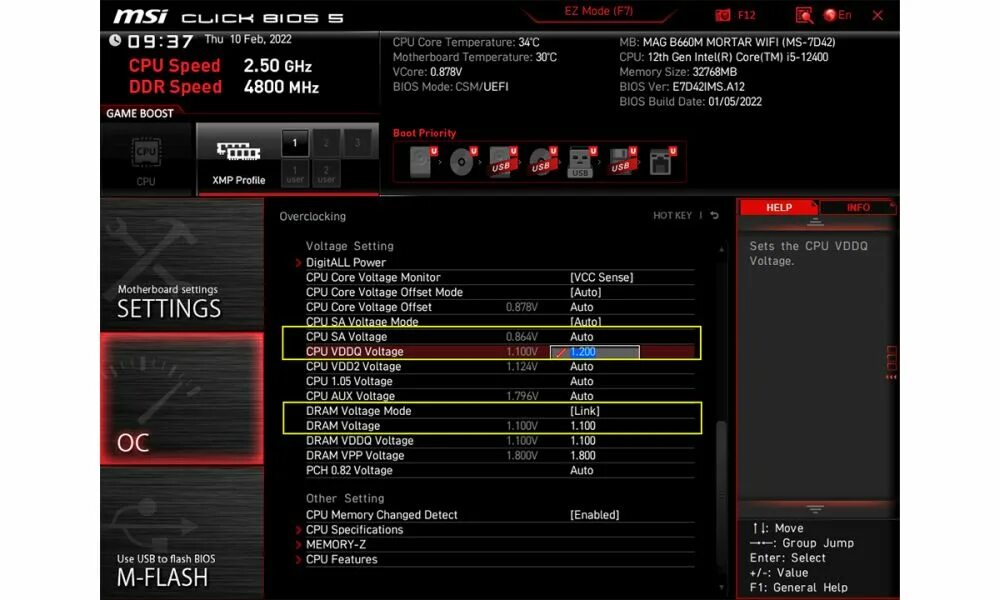
Task: Click the F12 screenshot camera icon
Action: 723,15
